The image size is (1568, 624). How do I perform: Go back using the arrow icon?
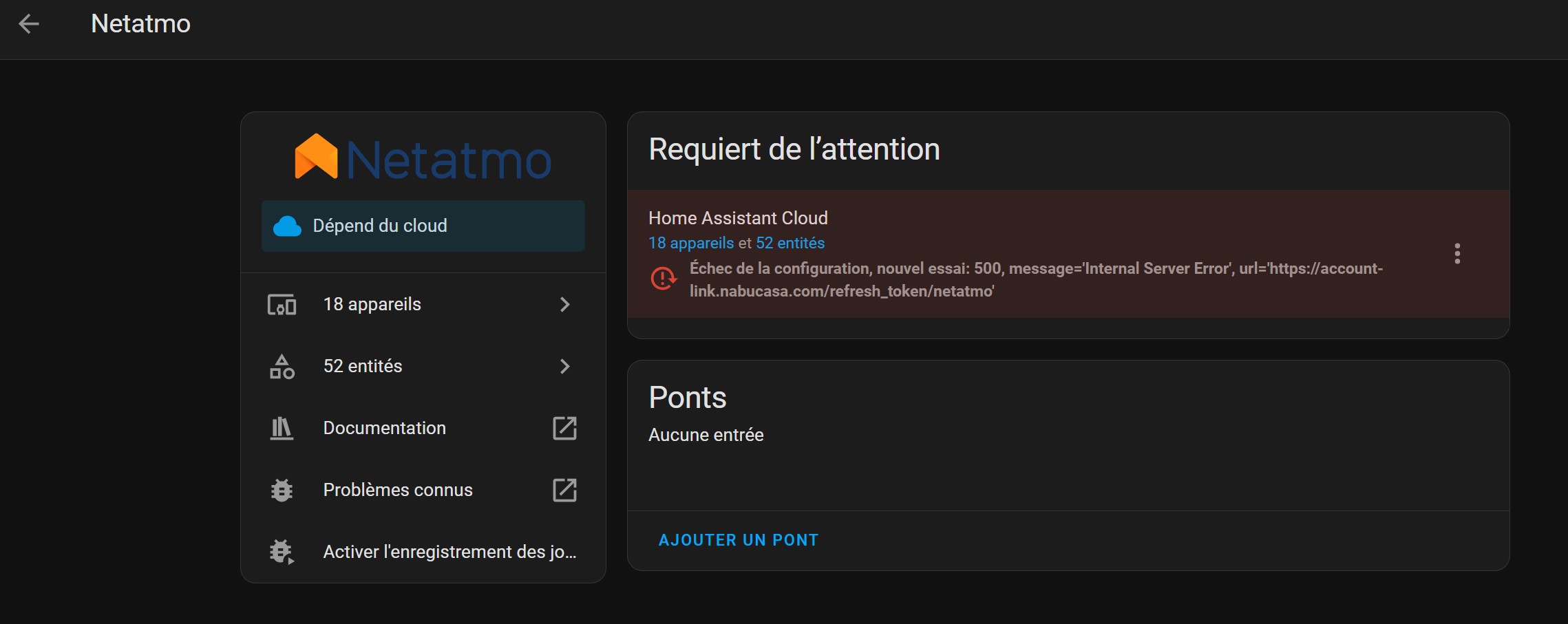coord(29,24)
